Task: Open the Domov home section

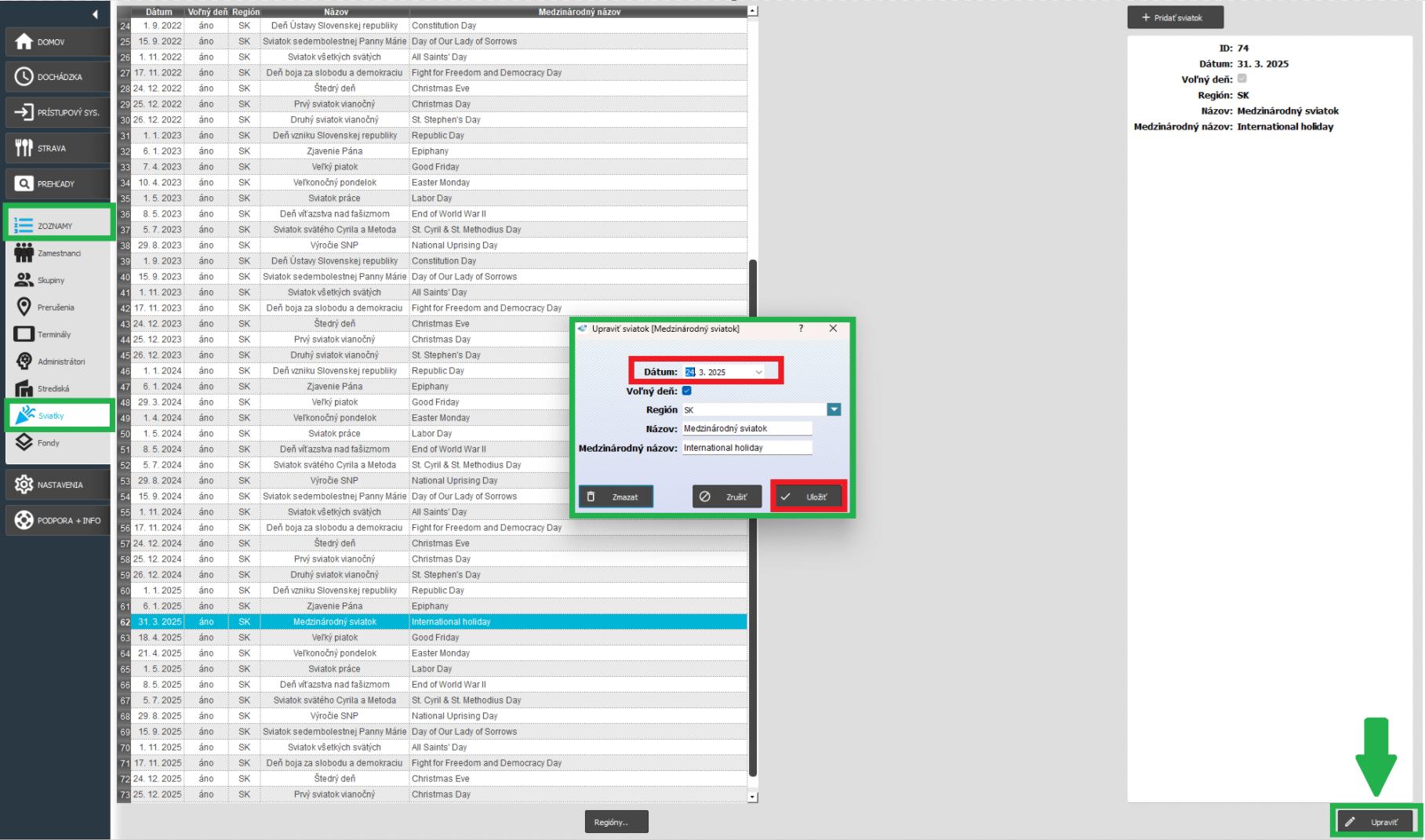Action: [x=57, y=42]
